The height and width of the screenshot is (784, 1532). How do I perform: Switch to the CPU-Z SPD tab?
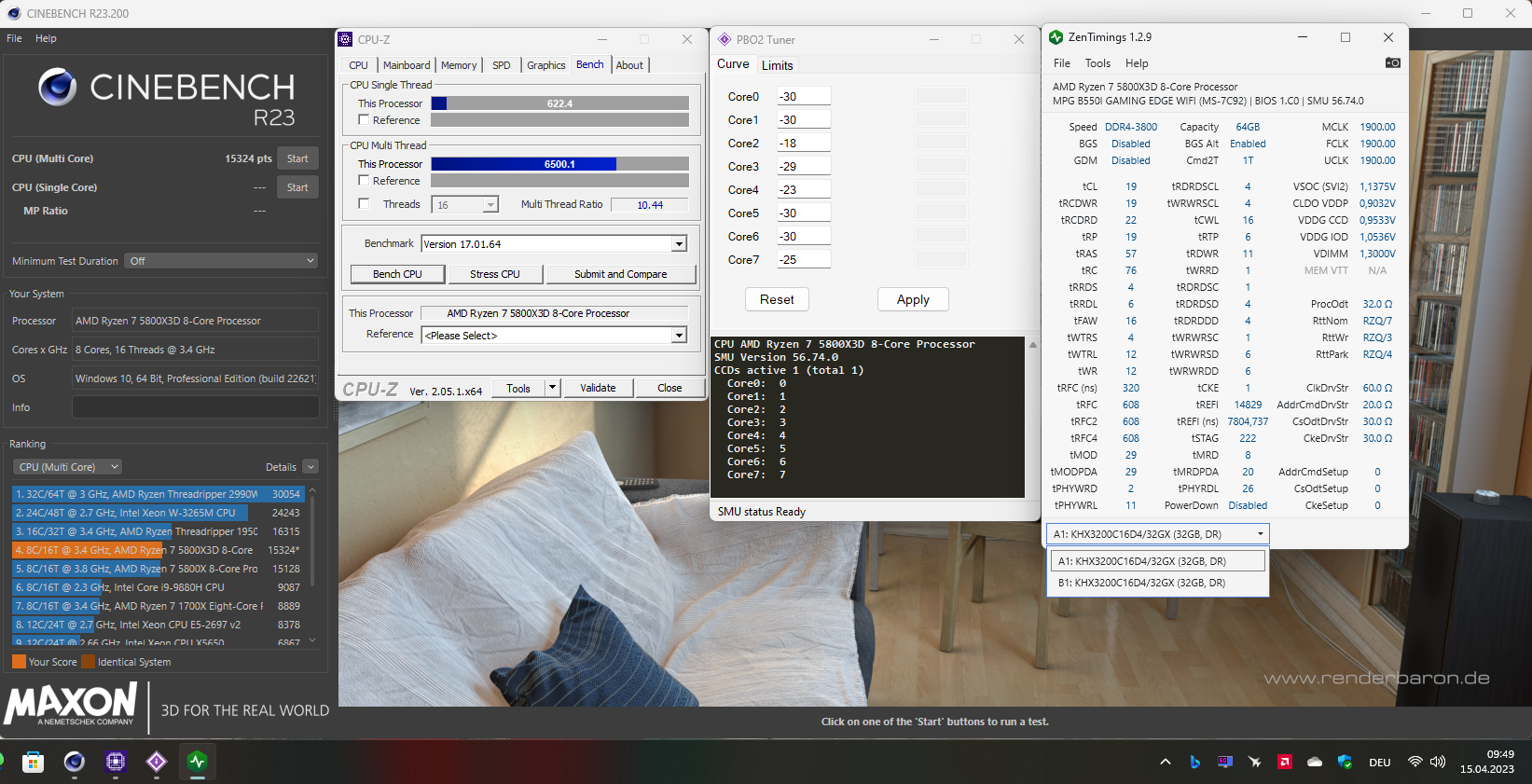pos(502,65)
